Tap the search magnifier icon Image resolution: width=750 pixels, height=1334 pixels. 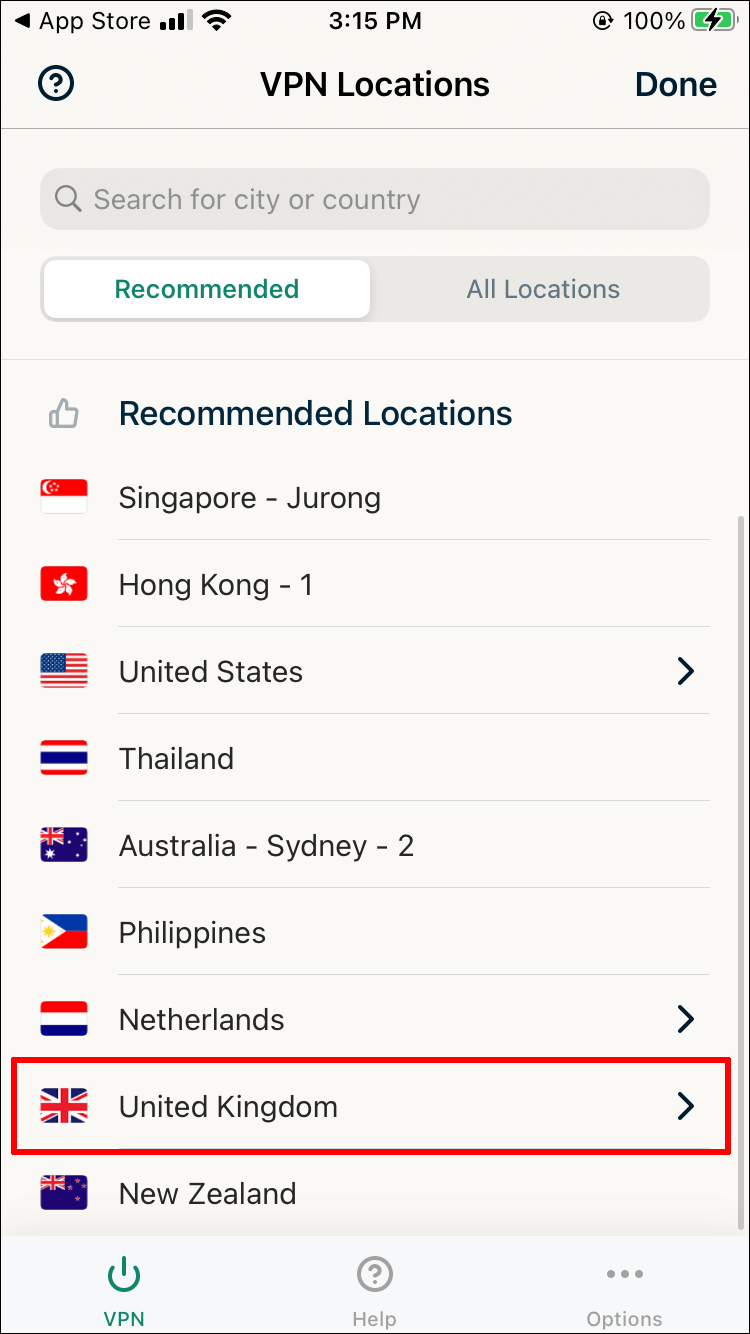tap(68, 199)
